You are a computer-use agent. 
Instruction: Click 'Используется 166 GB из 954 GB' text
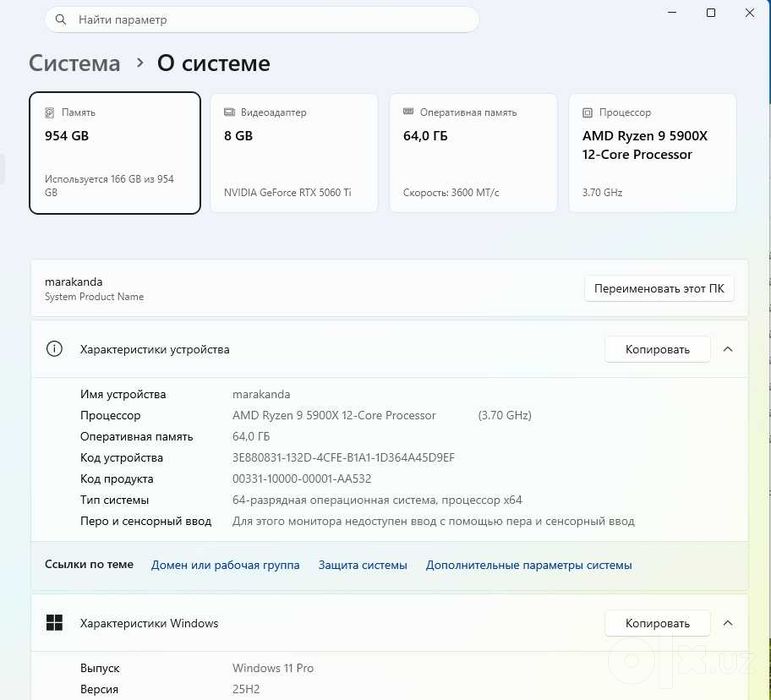point(109,186)
